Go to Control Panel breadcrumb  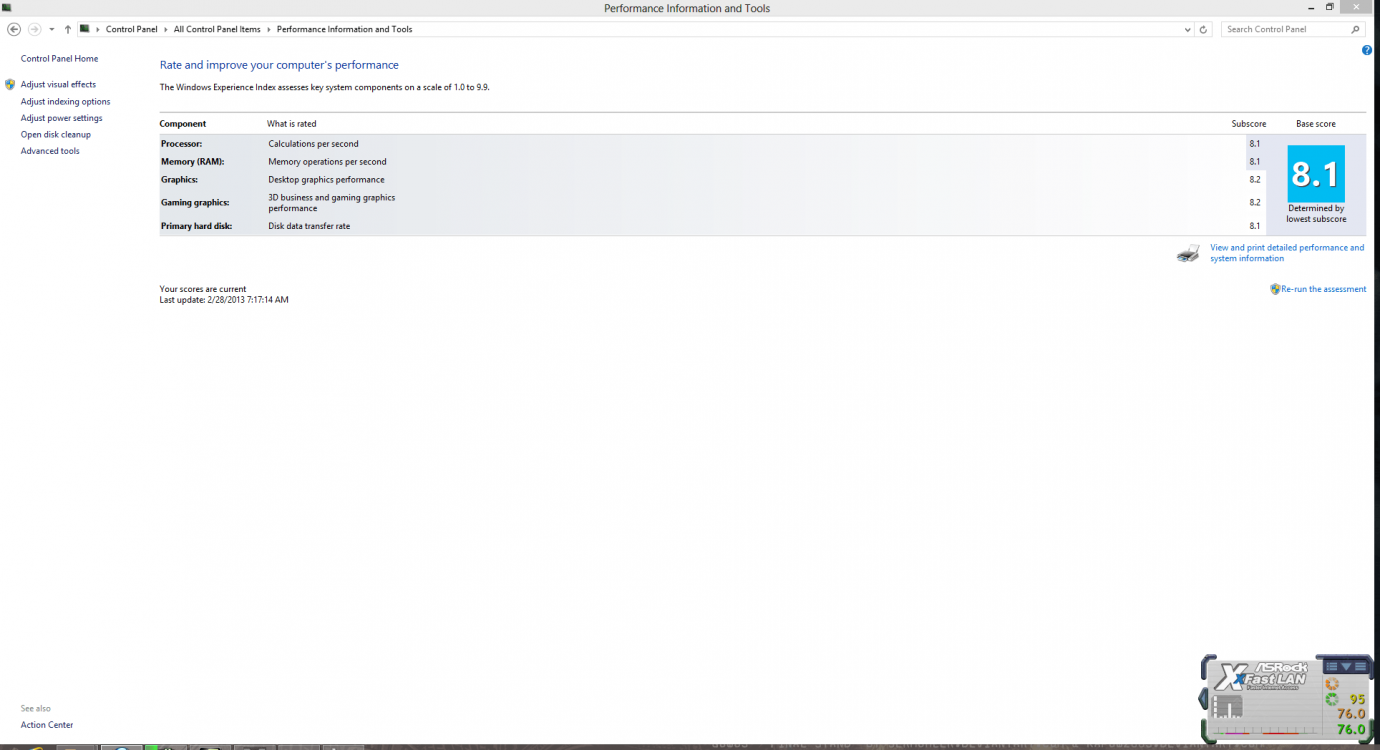point(131,29)
